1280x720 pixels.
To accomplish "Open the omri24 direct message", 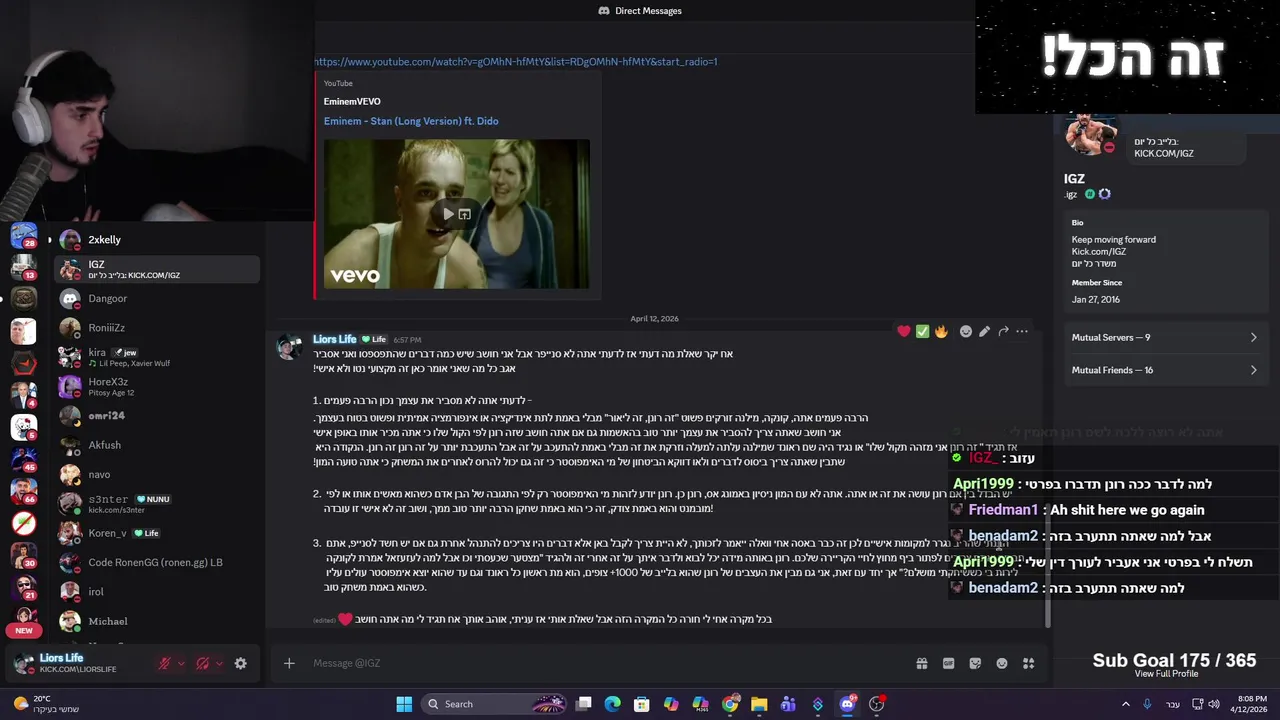I will pyautogui.click(x=156, y=416).
